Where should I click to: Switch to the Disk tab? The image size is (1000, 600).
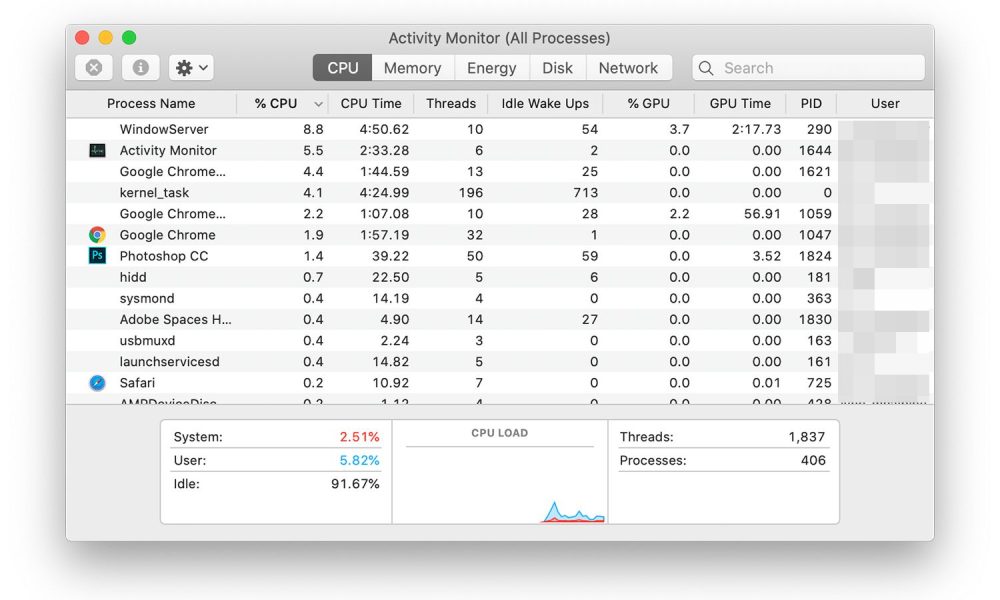pyautogui.click(x=557, y=68)
